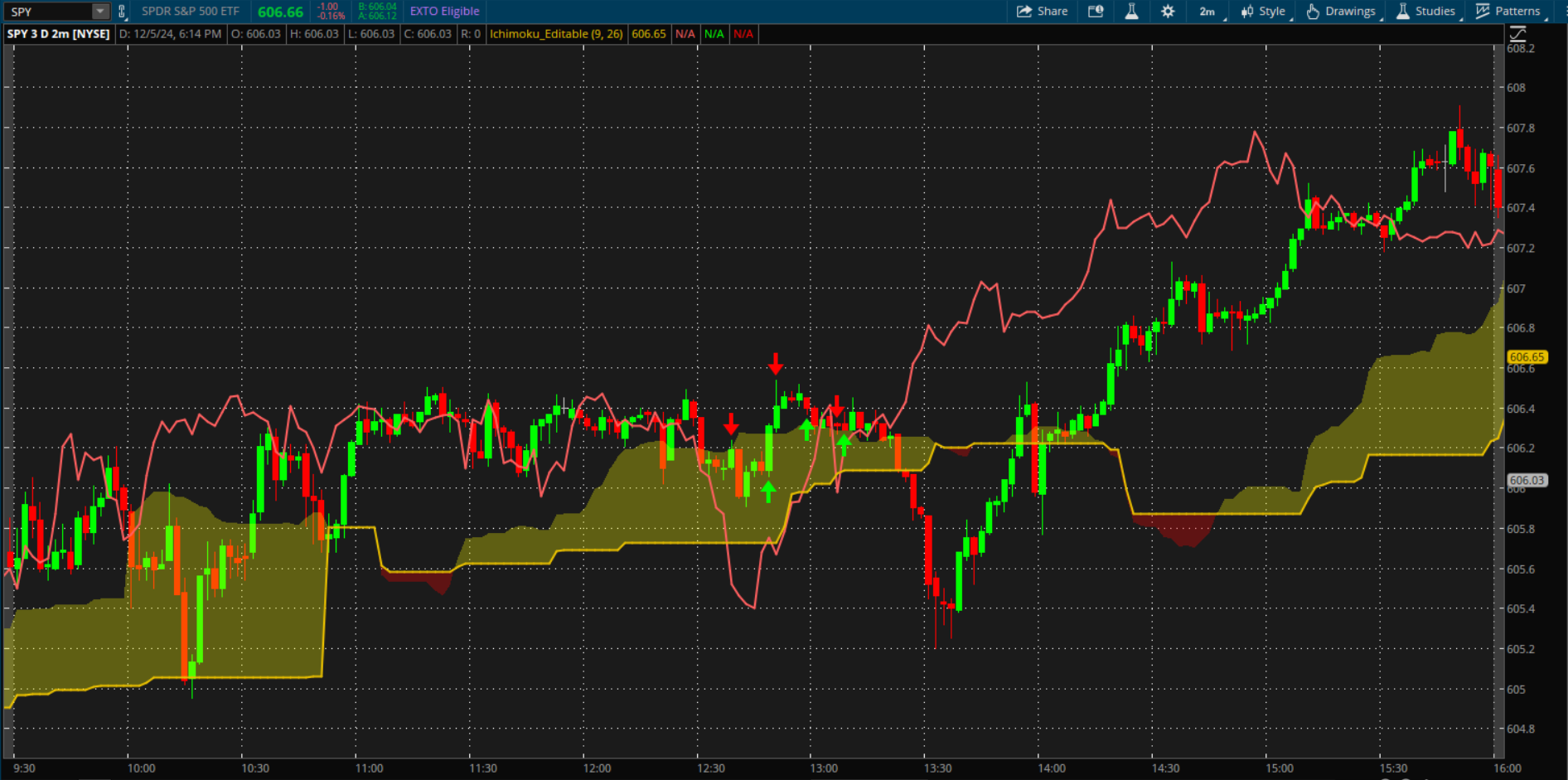Viewport: 1568px width, 780px height.
Task: Click the EXTO Eligible label
Action: pyautogui.click(x=444, y=12)
